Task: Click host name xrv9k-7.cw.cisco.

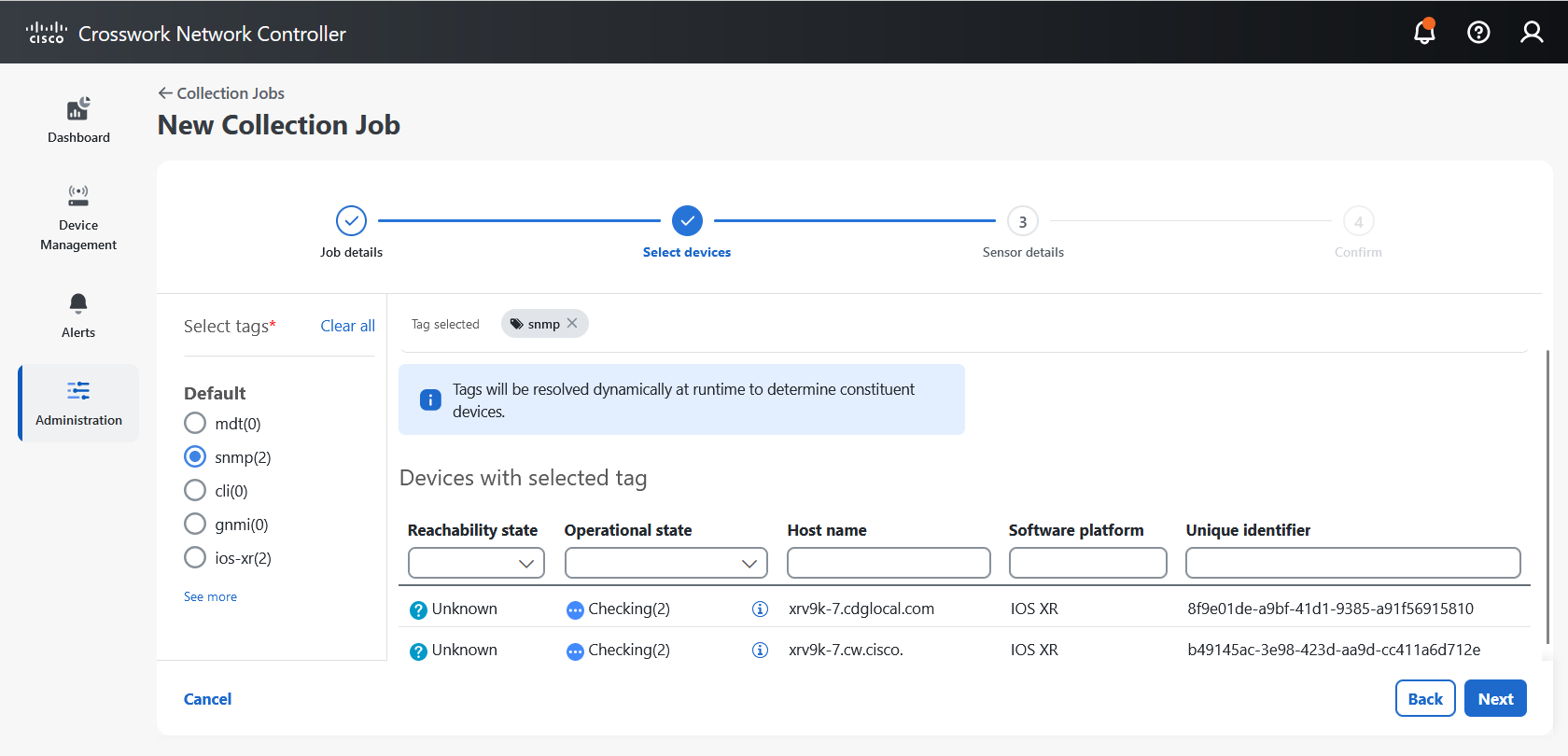Action: pyautogui.click(x=846, y=650)
